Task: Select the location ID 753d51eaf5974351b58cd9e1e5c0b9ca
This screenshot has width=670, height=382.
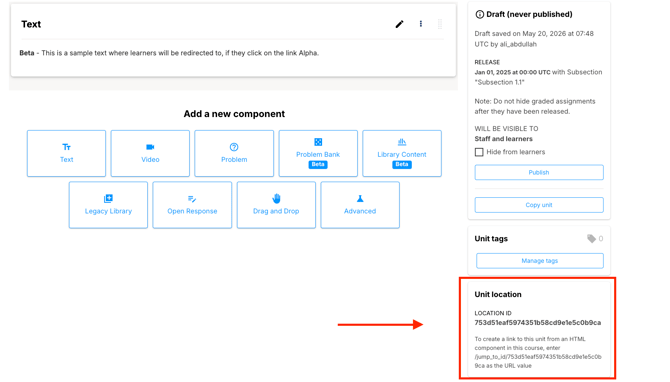Action: (538, 323)
